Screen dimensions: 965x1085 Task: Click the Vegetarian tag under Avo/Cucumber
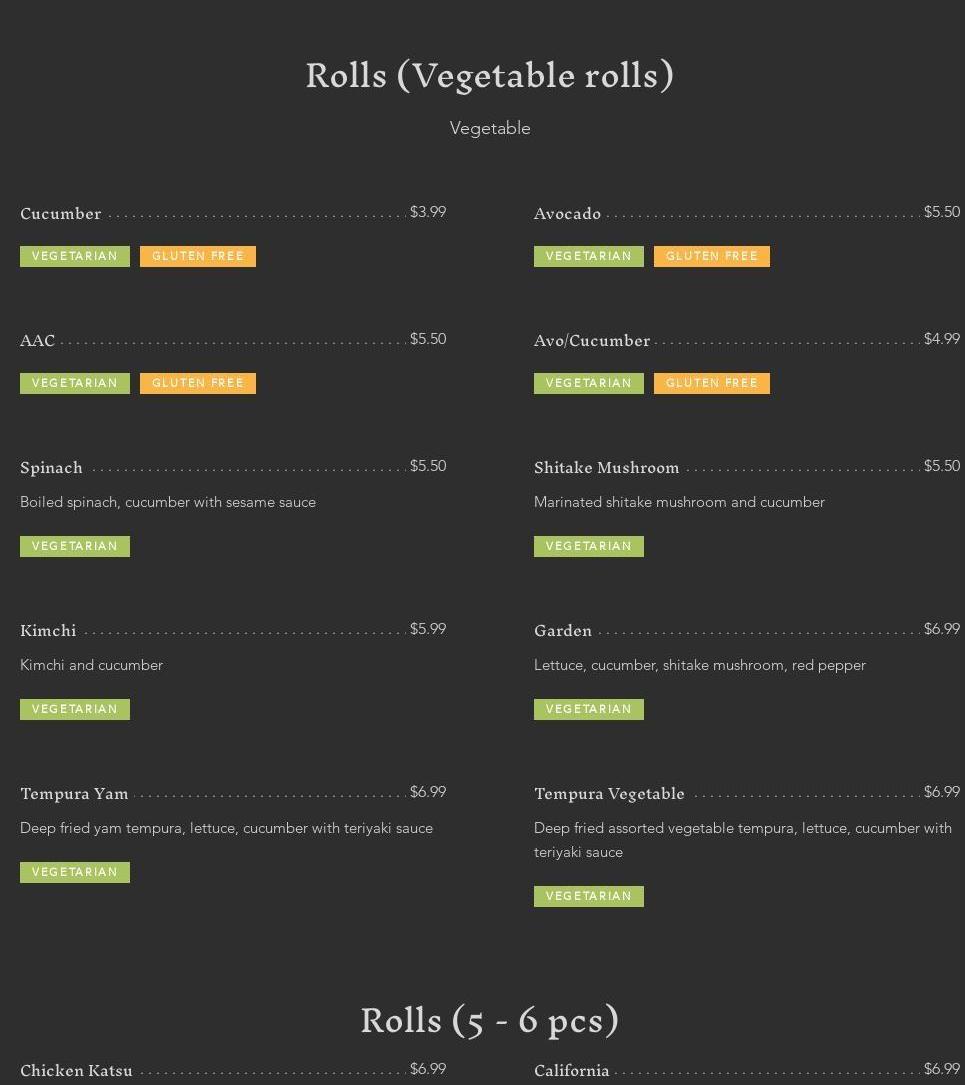(589, 383)
